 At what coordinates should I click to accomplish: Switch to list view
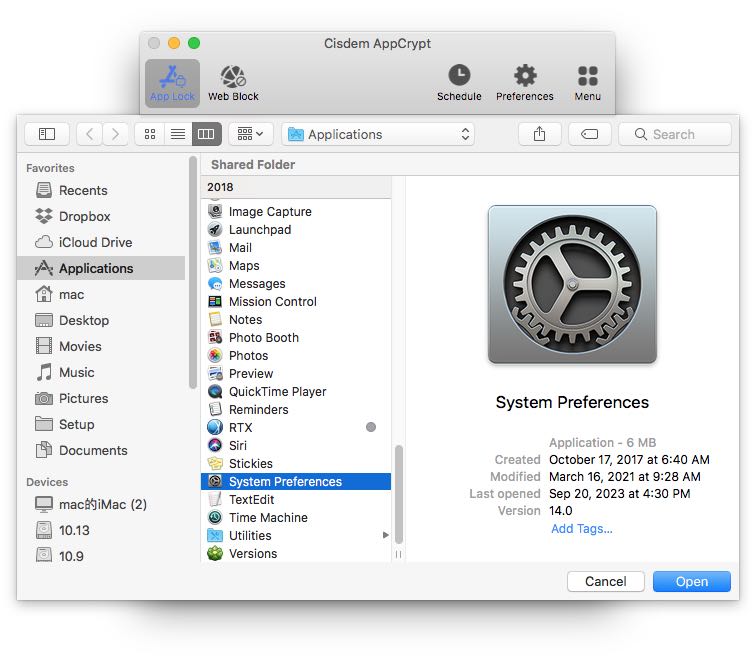coord(178,134)
